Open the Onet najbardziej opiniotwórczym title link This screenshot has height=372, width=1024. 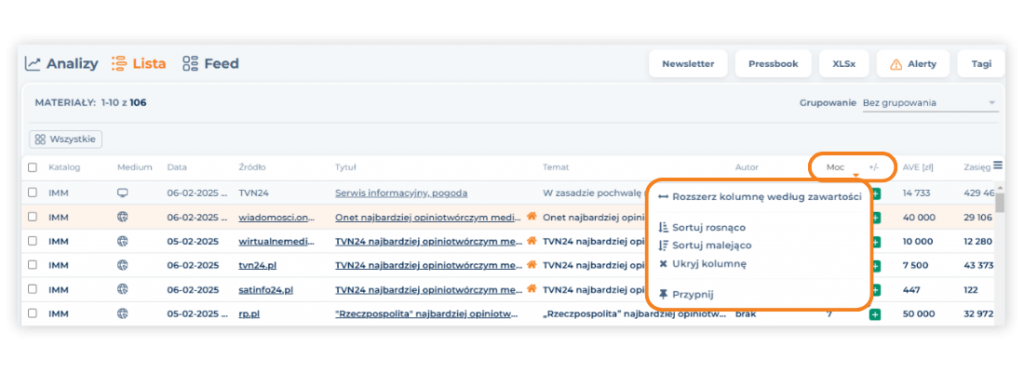tap(428, 217)
